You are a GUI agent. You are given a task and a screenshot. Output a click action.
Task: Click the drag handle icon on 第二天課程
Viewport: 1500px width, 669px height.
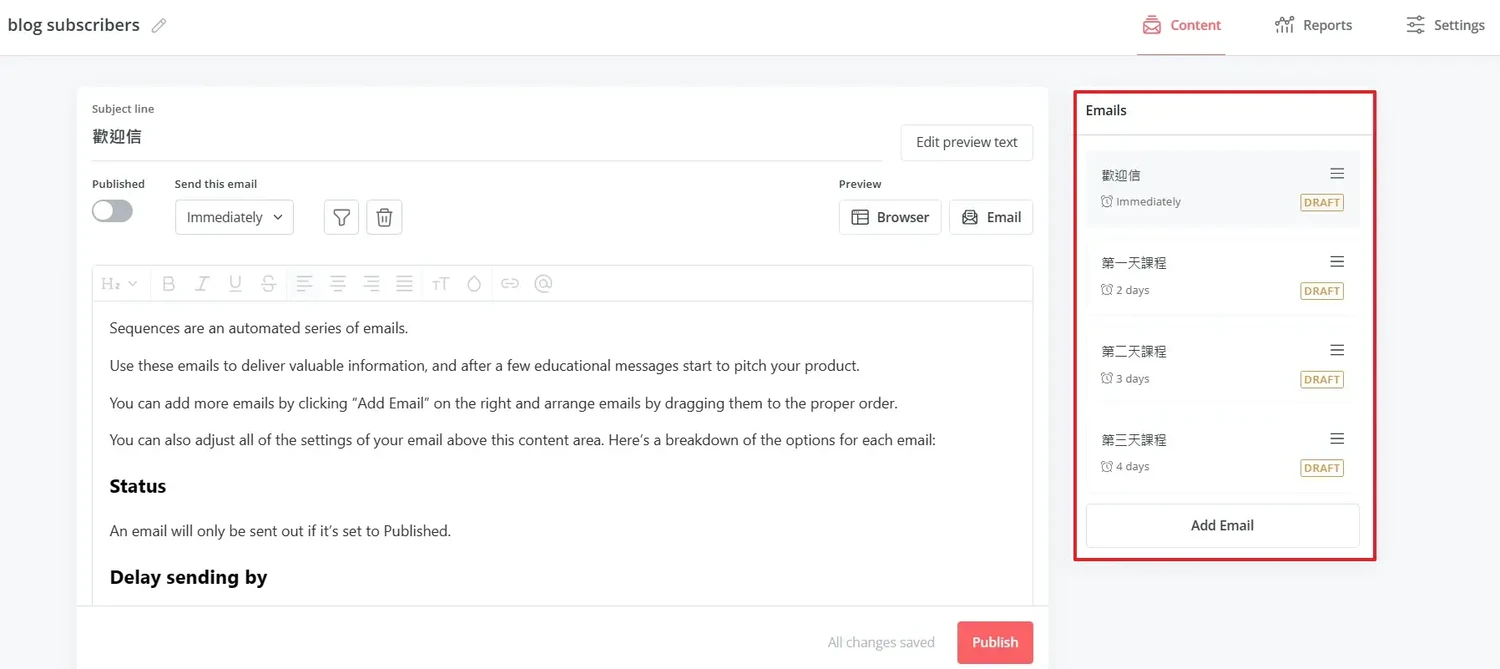point(1337,350)
